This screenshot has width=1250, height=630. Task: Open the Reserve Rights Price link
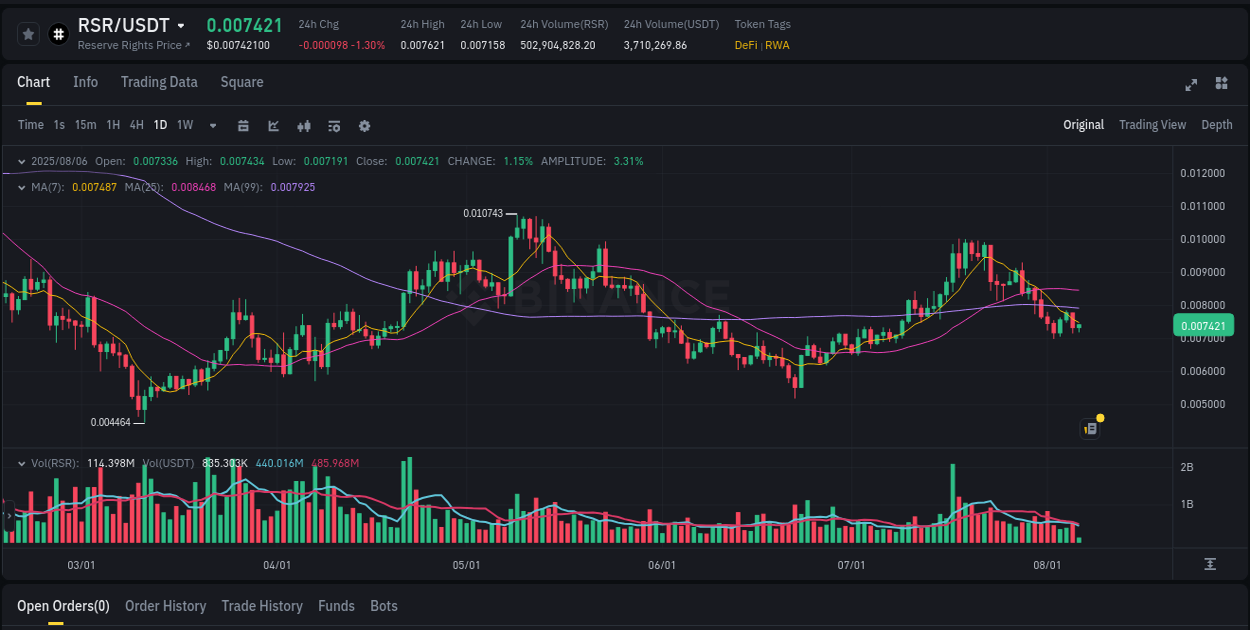(x=132, y=45)
